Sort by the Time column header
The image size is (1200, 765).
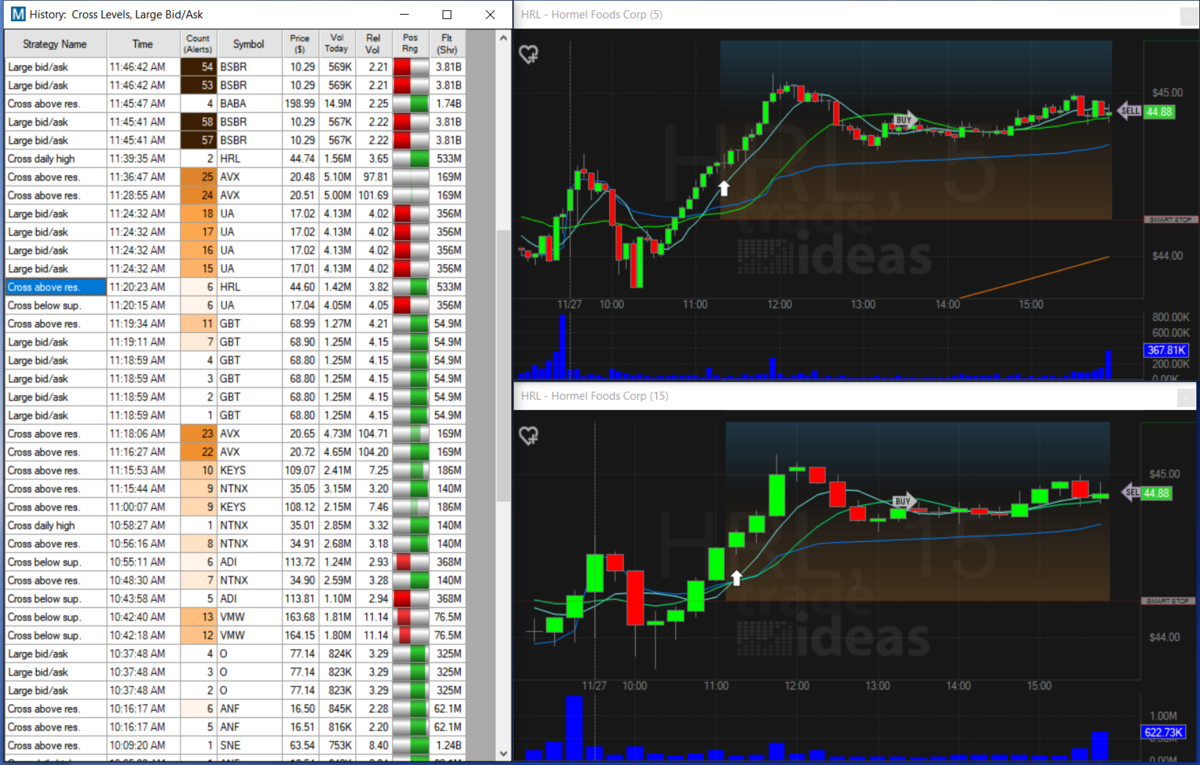143,44
